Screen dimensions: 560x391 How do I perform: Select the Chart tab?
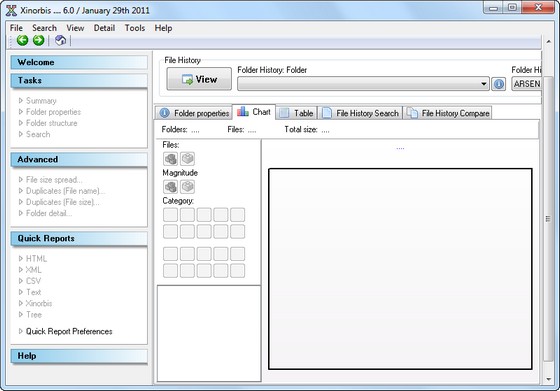click(x=254, y=112)
